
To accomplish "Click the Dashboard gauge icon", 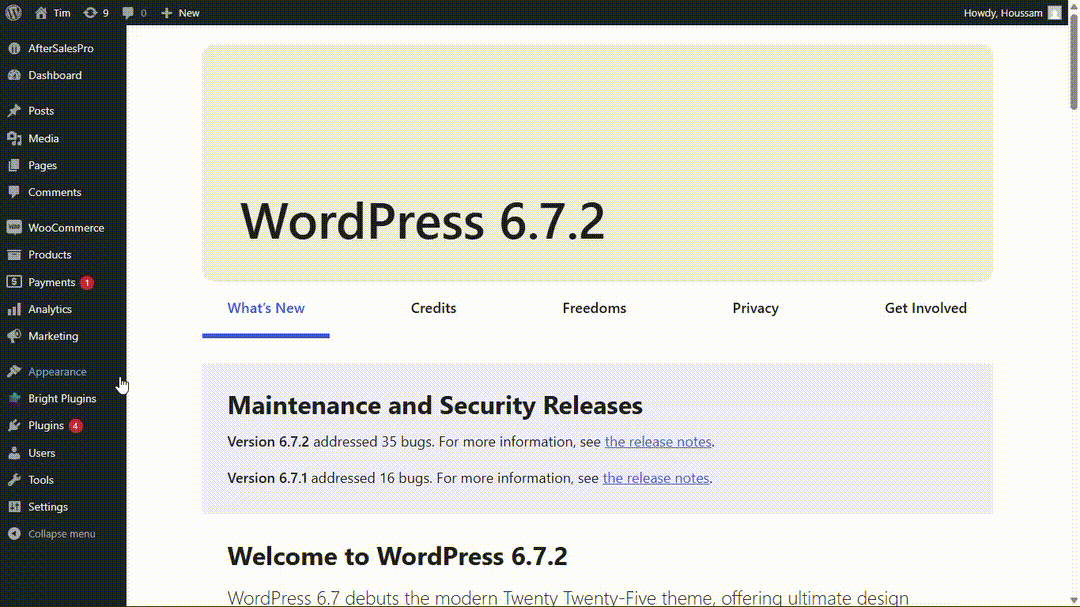I will click(14, 75).
